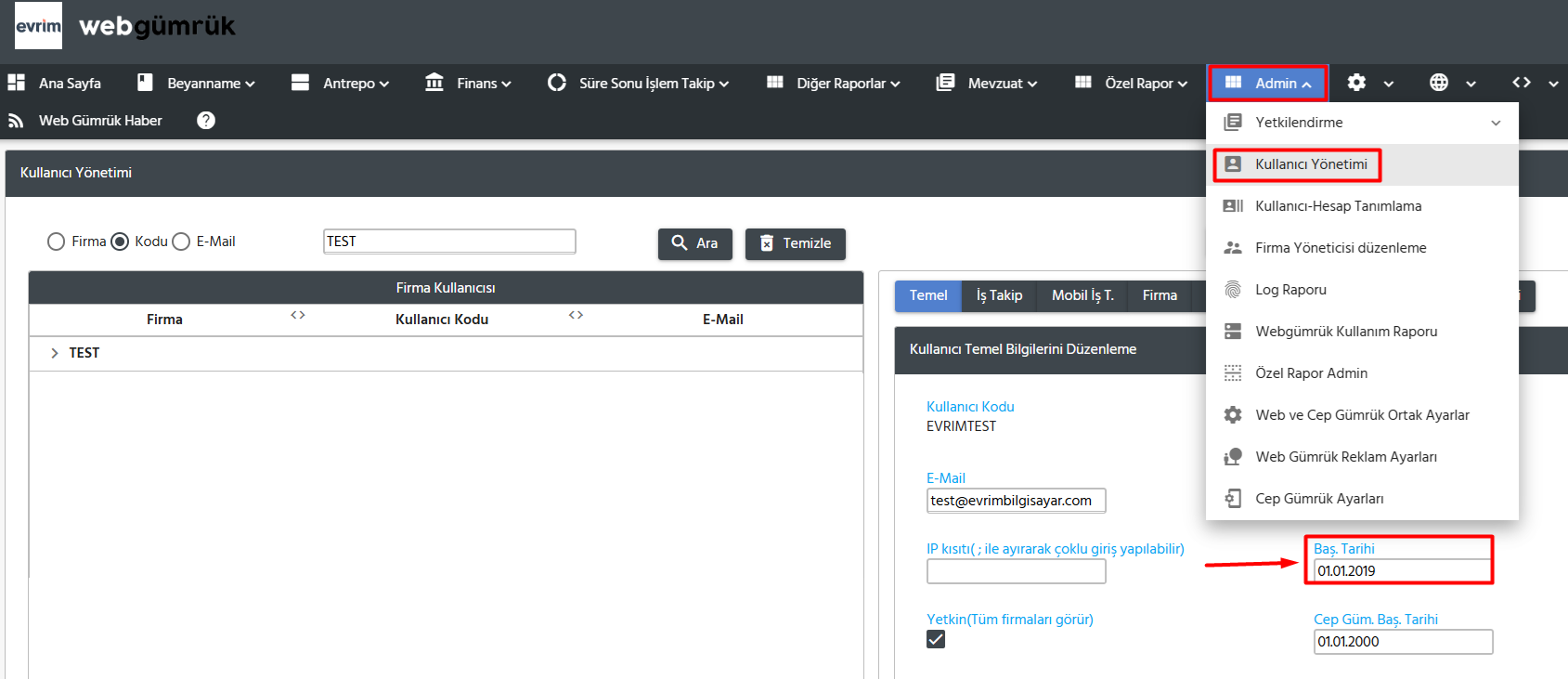
Task: Open the settings gear icon menu
Action: point(1356,83)
